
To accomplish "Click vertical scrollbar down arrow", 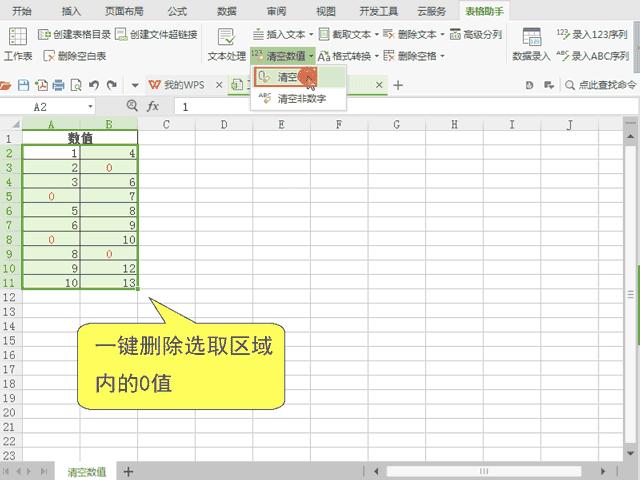I will pos(630,453).
